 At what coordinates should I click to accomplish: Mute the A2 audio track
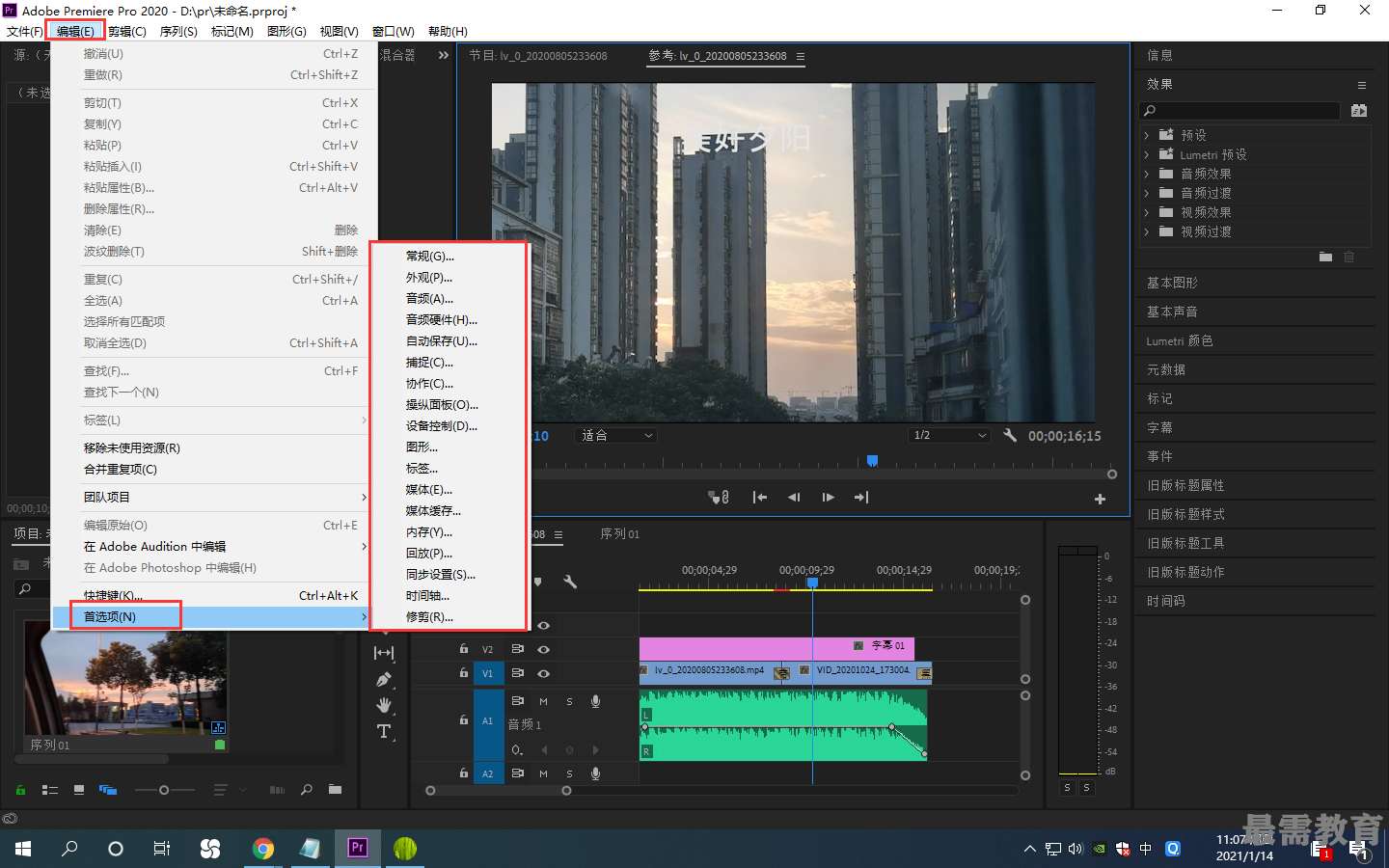coord(543,773)
